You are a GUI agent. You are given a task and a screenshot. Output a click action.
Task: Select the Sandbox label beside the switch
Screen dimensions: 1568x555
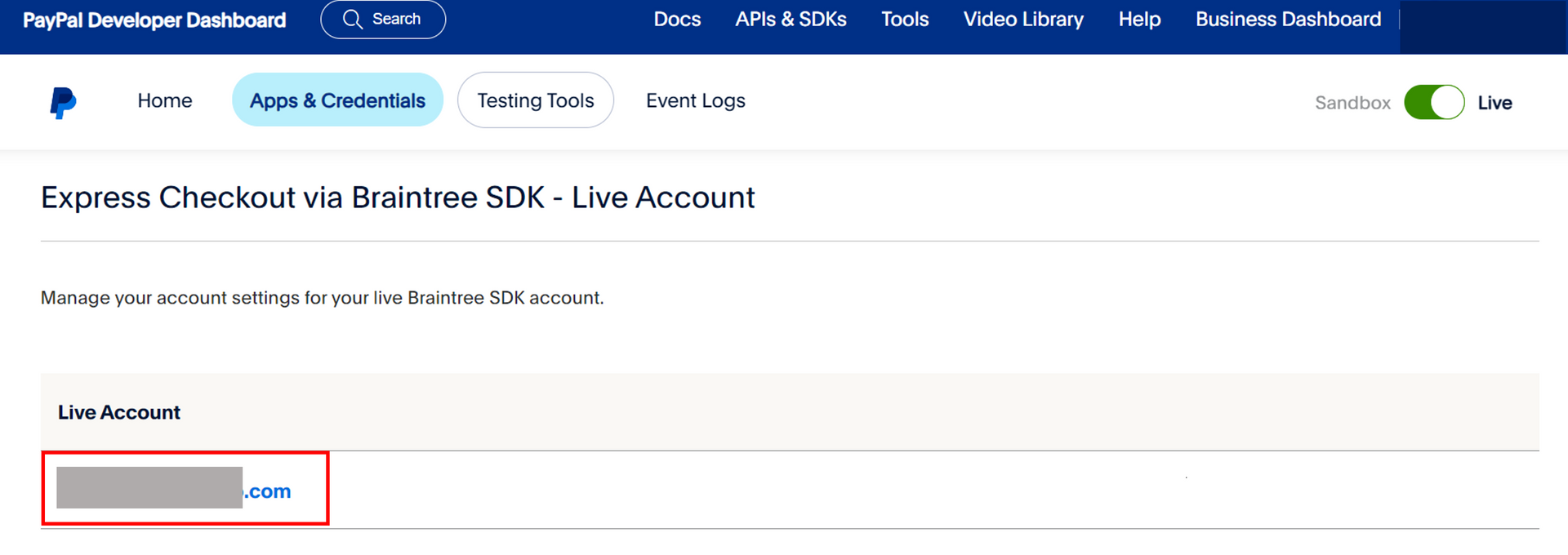point(1352,103)
